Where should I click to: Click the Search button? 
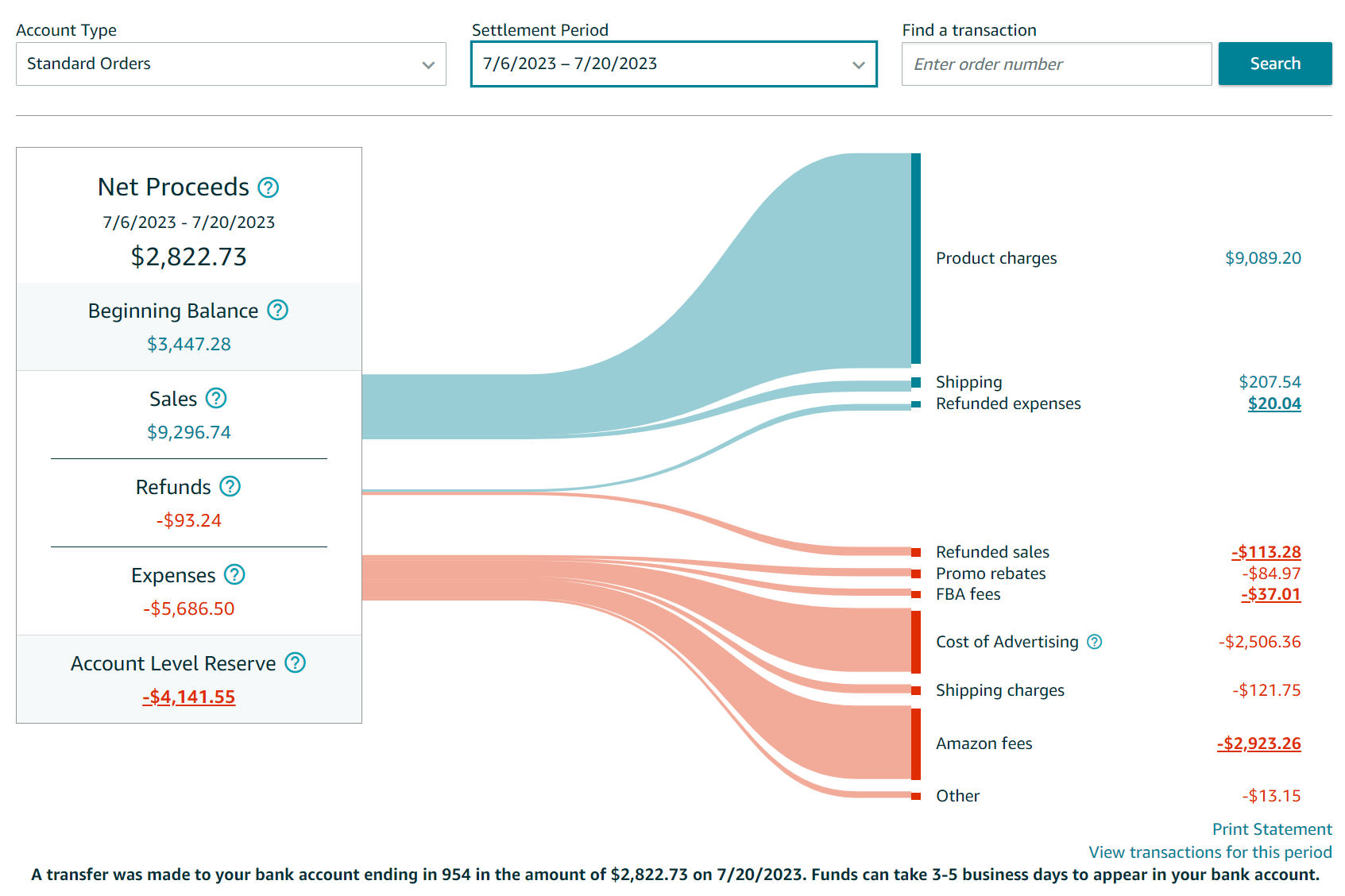[1274, 64]
